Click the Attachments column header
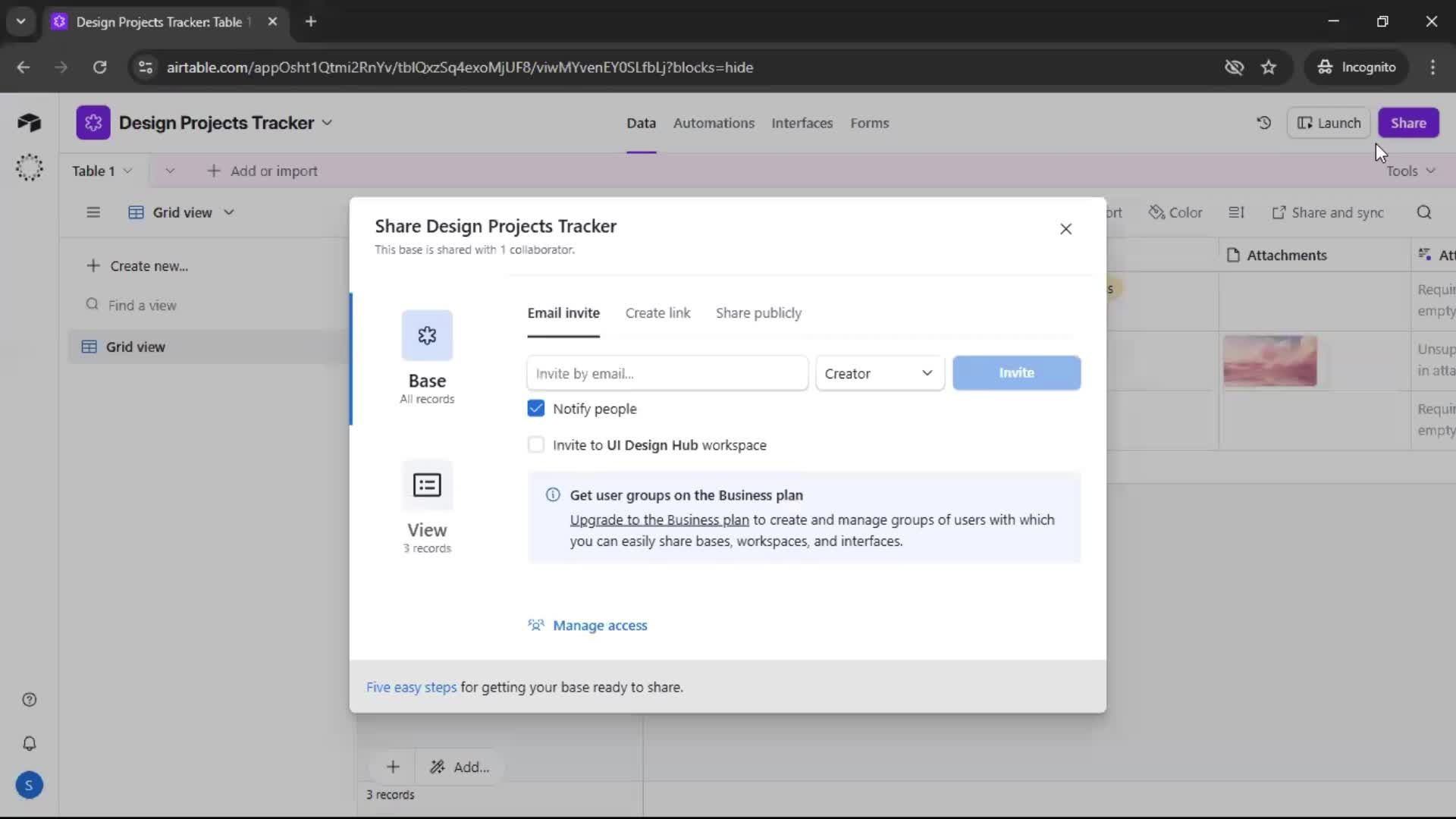This screenshot has width=1456, height=819. tap(1314, 256)
